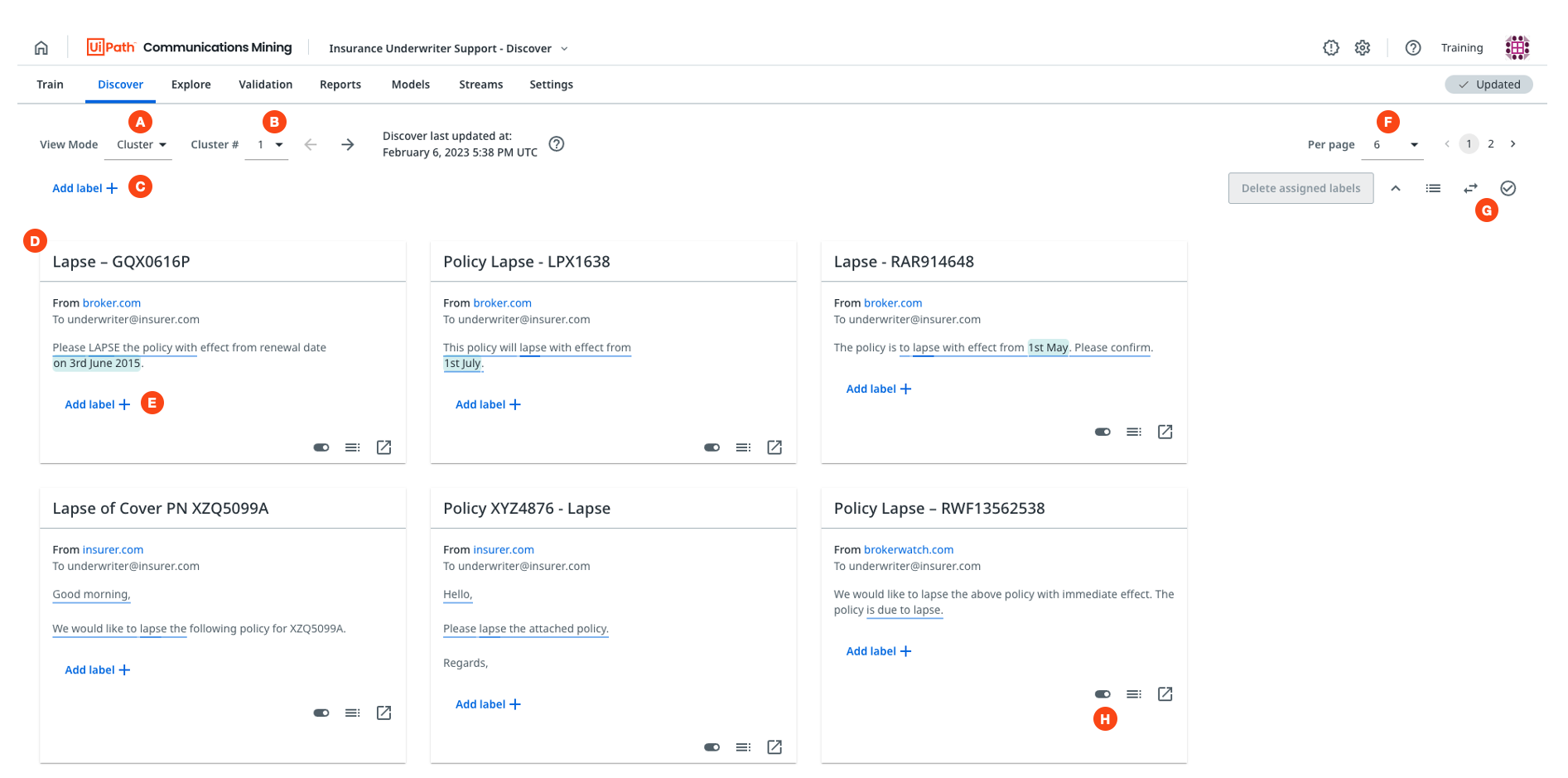The width and height of the screenshot is (1568, 778).
Task: Click the alerts icon beside settings gear
Action: pyautogui.click(x=1331, y=48)
